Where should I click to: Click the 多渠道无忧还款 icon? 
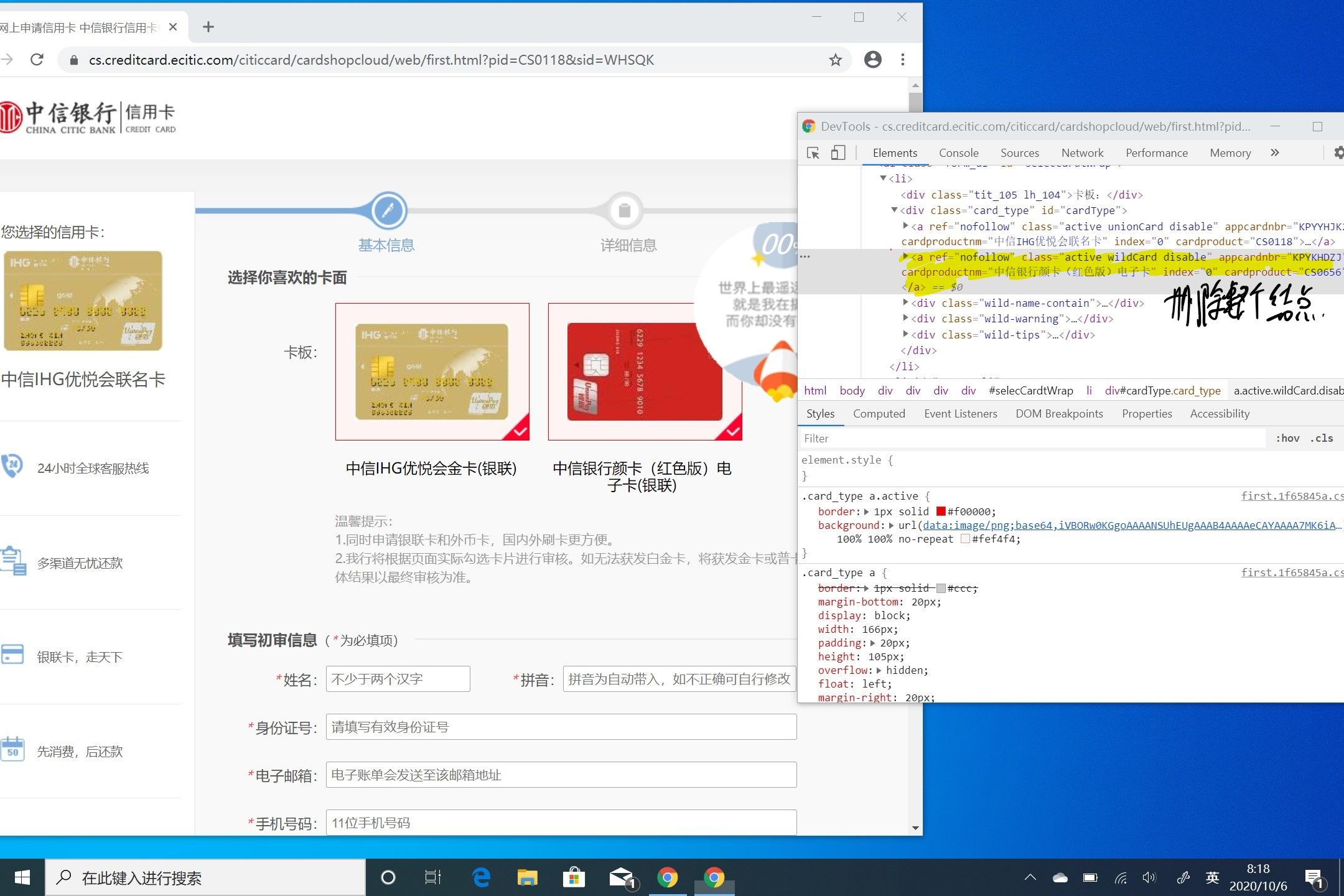13,561
